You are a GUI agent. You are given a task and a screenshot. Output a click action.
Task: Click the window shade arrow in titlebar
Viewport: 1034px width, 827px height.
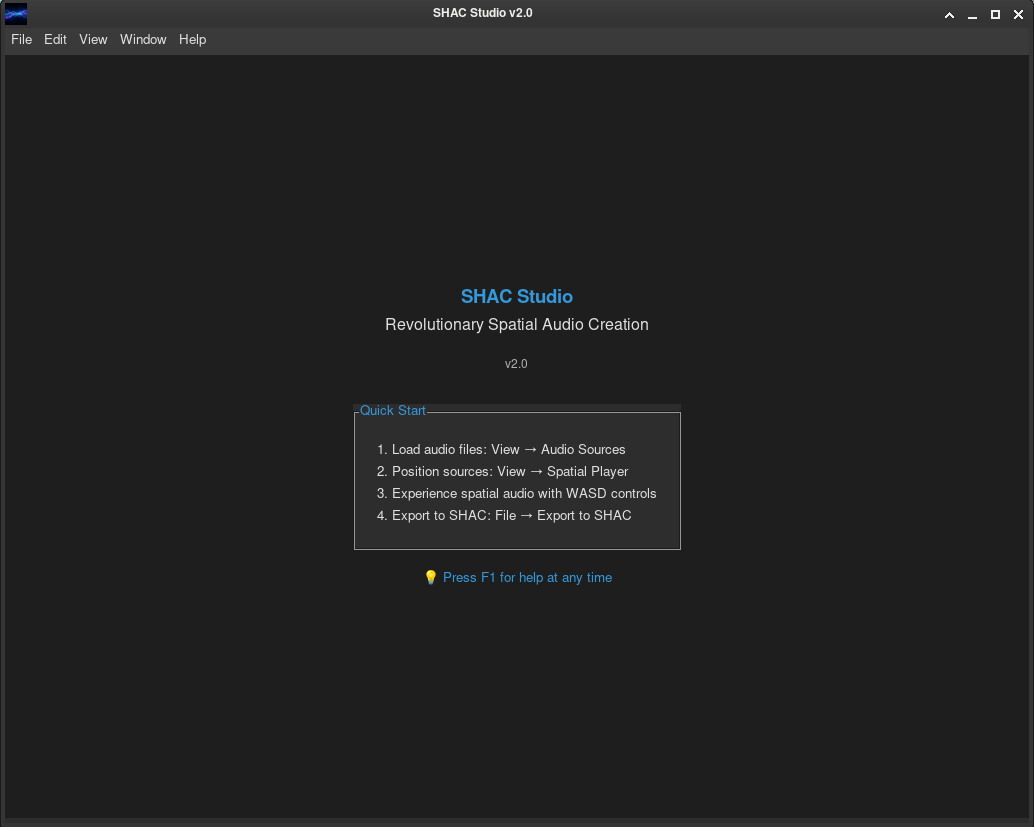coord(949,14)
